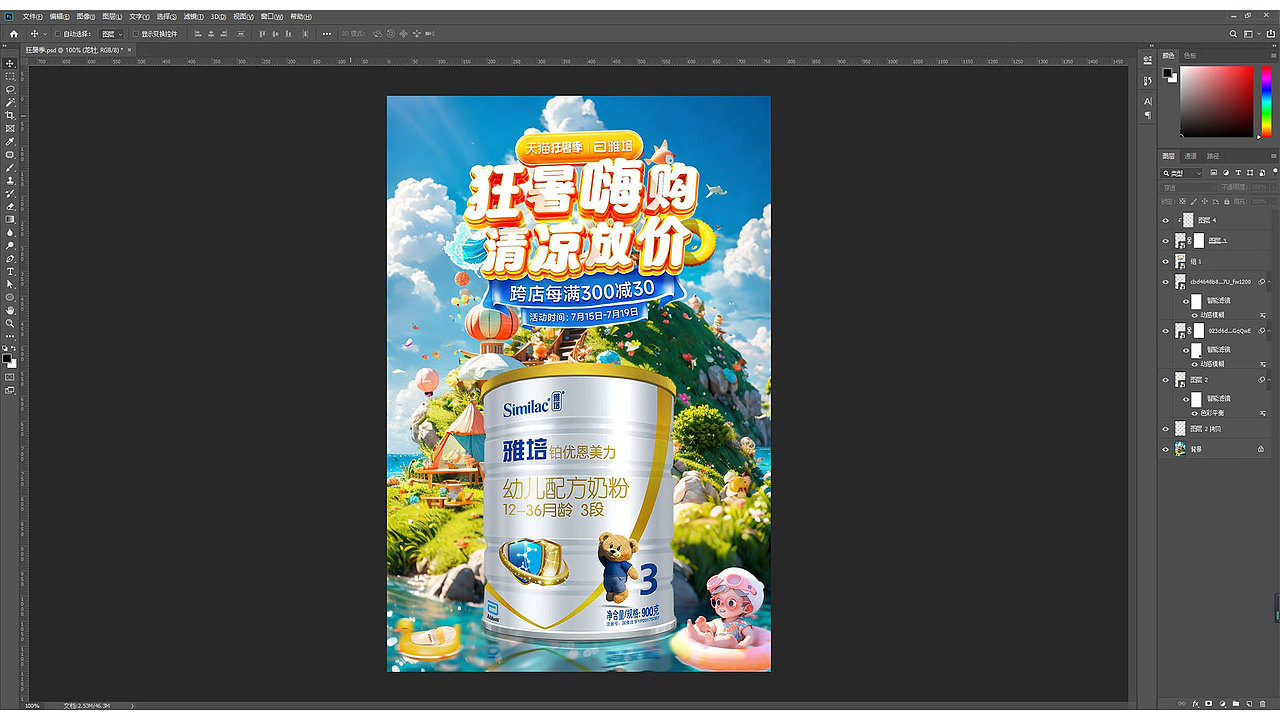Click the 背景 layer thumbnail

1181,449
